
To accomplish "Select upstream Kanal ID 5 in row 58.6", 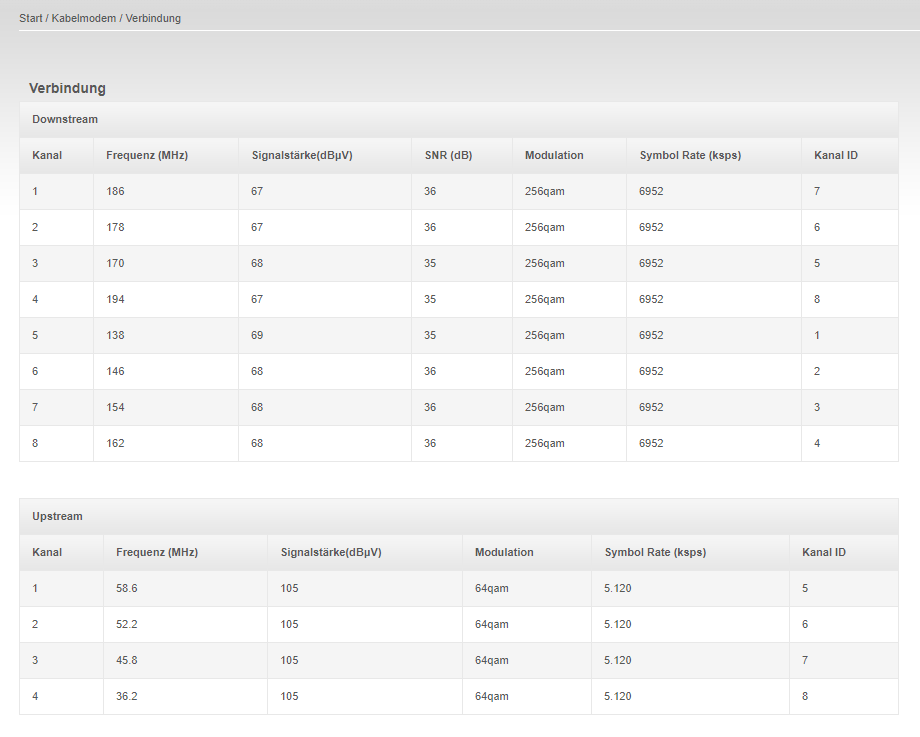I will (805, 588).
